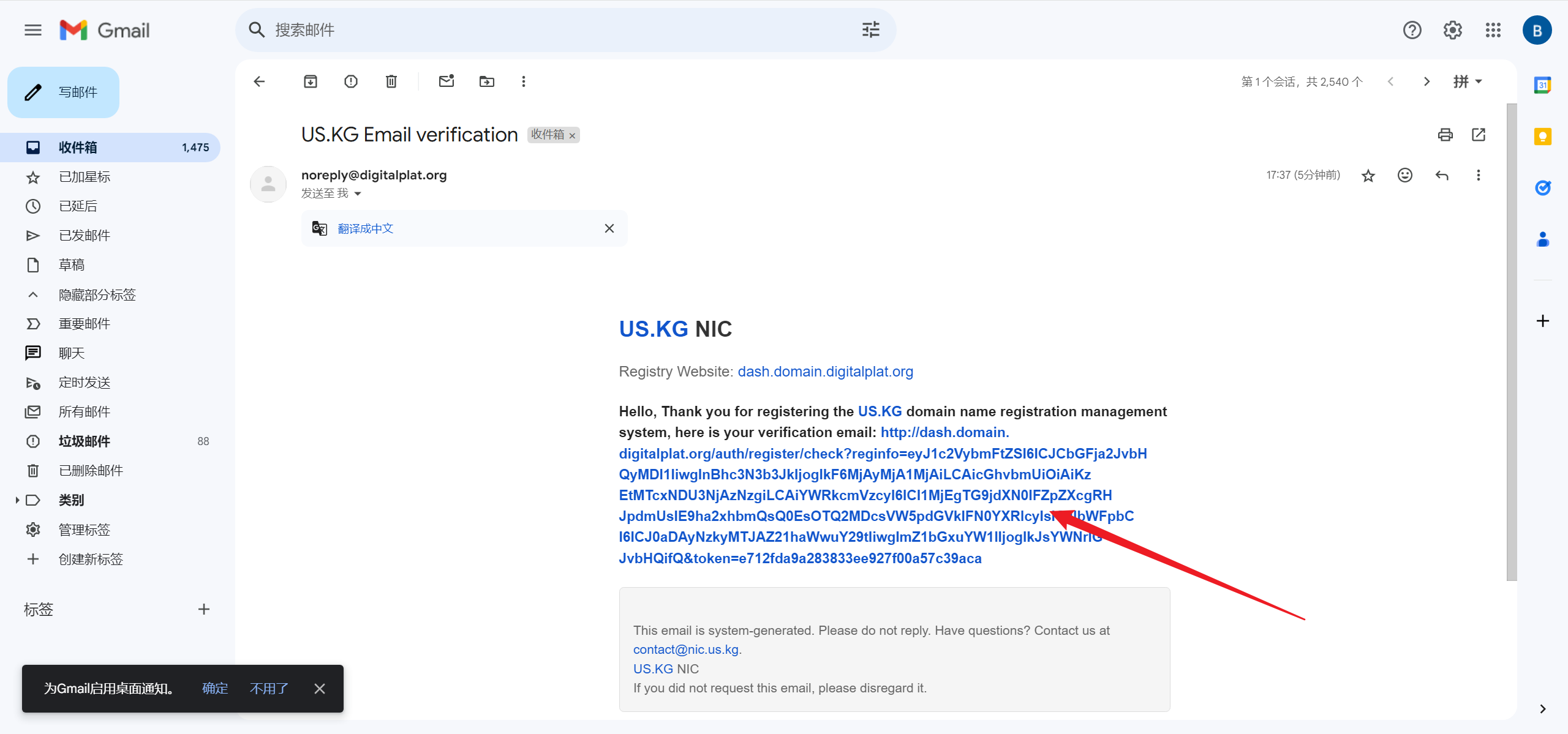
Task: Get add-ons with plus icon
Action: pyautogui.click(x=1543, y=321)
